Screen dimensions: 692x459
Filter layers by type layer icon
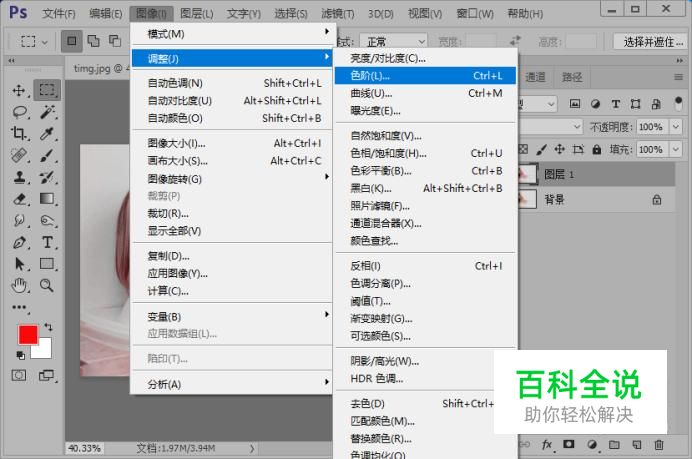pos(616,104)
